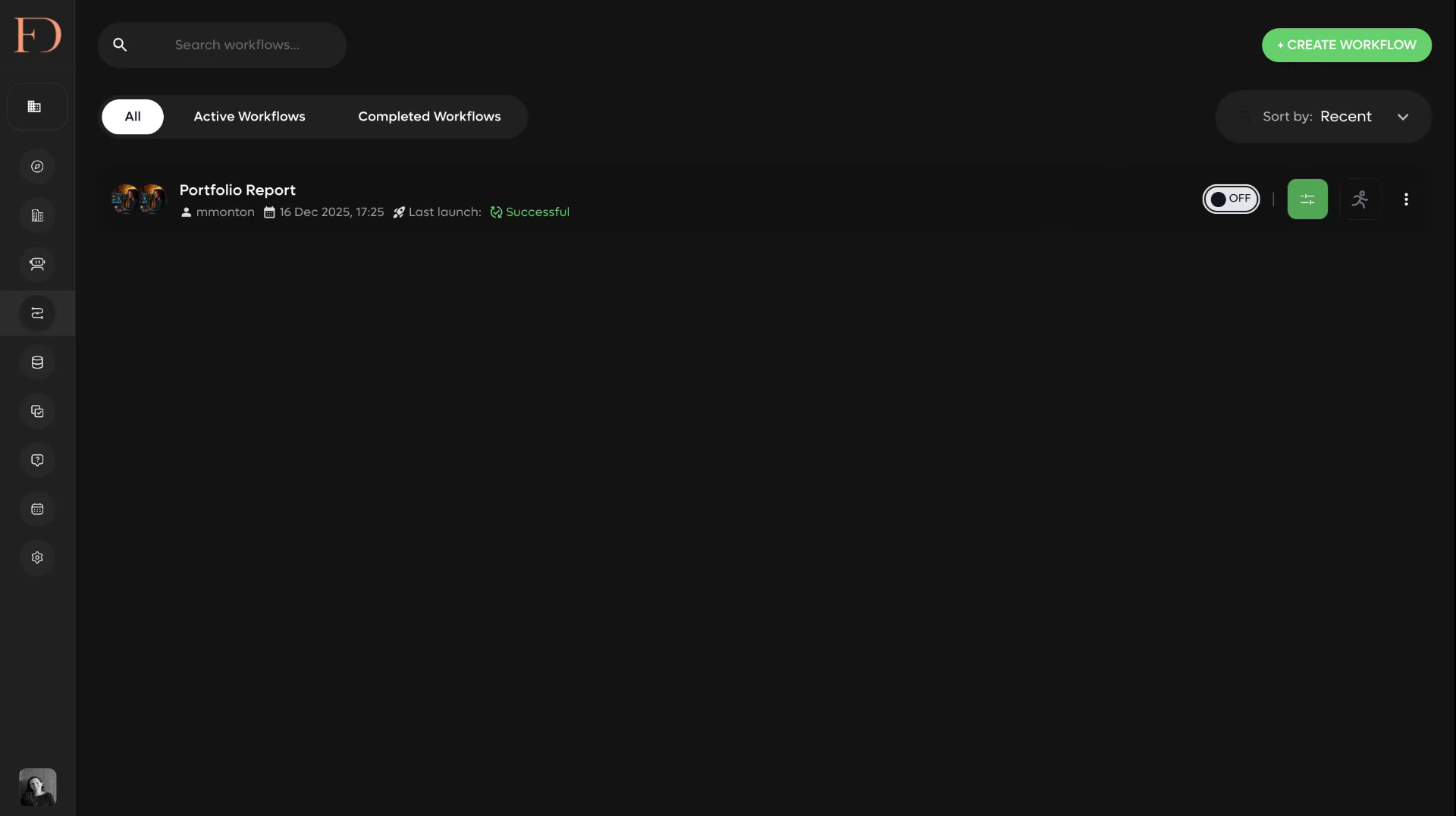Click the magnifier search icon

pyautogui.click(x=120, y=45)
